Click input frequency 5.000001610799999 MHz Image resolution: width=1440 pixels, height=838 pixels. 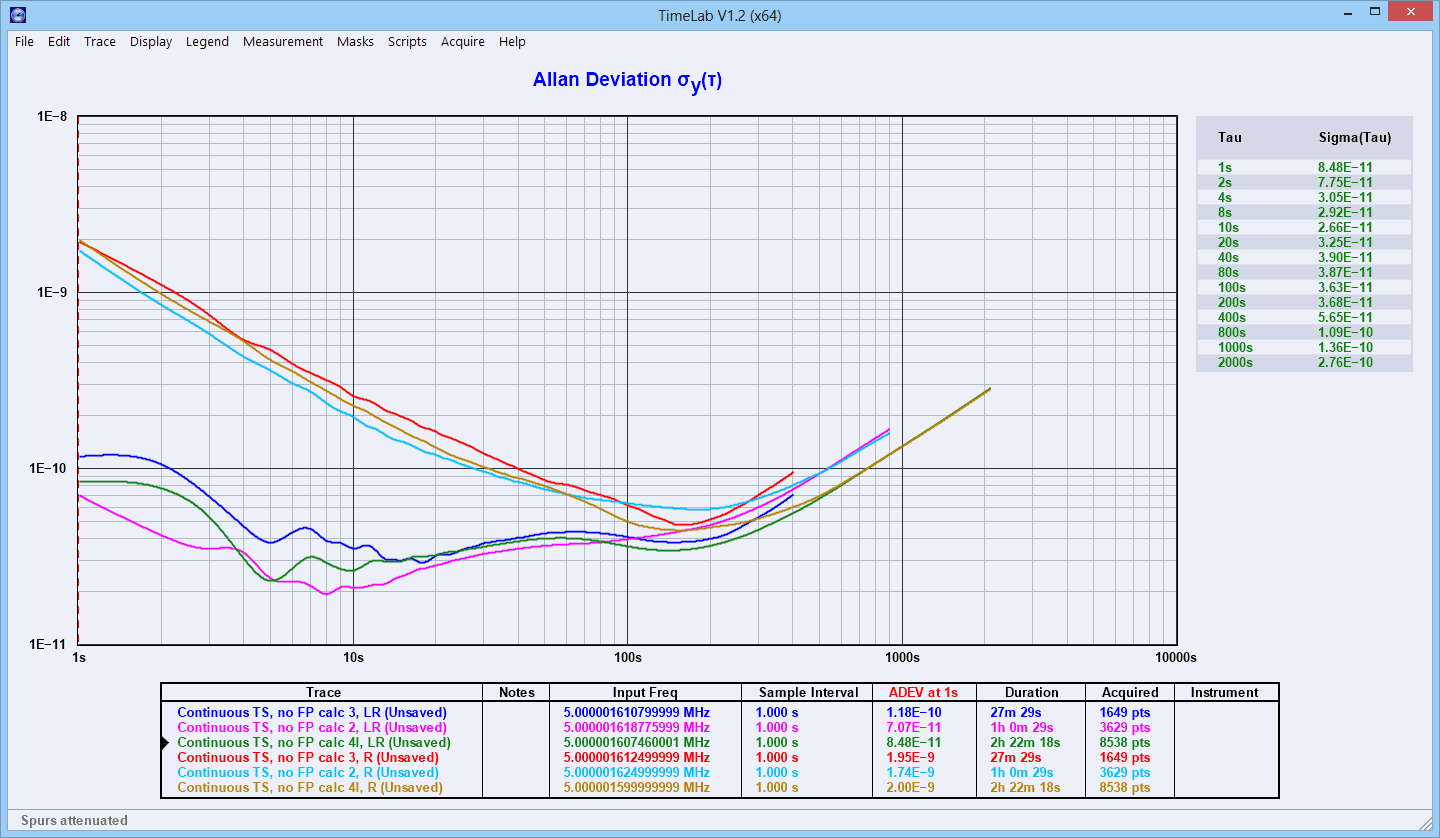[x=637, y=713]
